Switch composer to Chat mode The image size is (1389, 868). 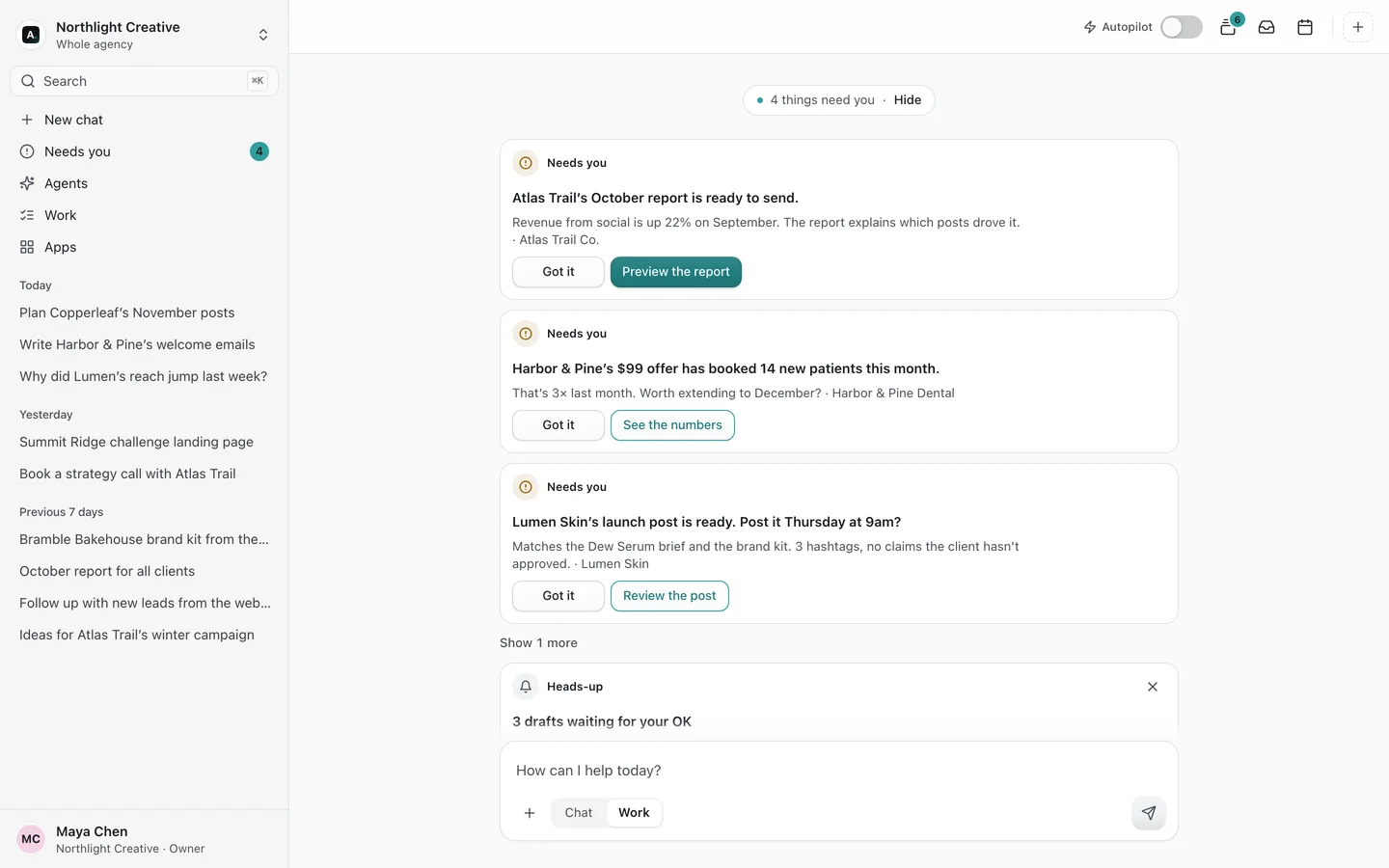[579, 813]
